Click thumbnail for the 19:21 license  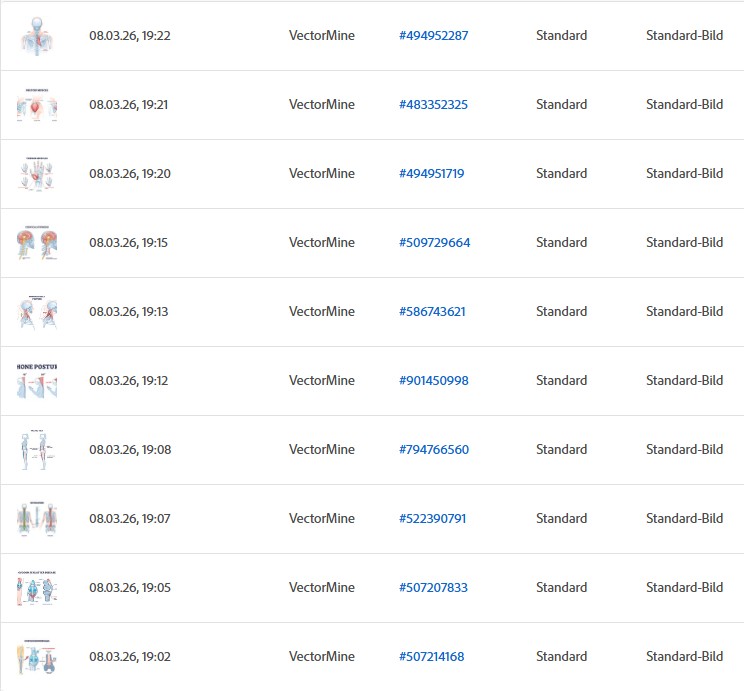[36, 105]
